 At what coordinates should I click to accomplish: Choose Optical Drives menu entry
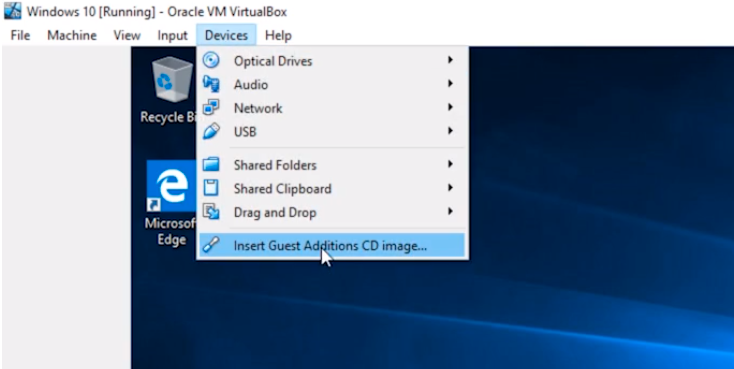pyautogui.click(x=332, y=61)
